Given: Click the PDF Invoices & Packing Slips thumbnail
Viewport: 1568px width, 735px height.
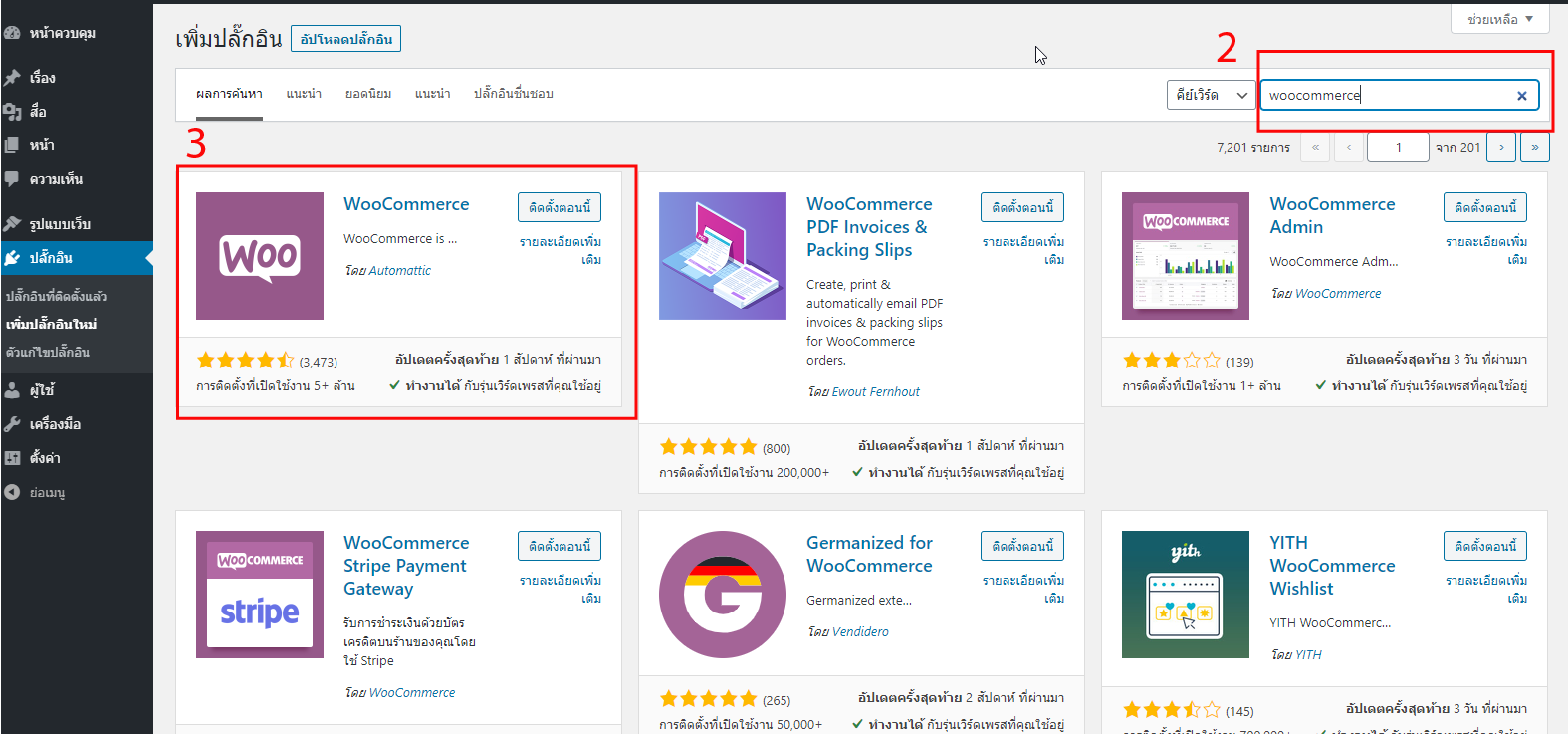Looking at the screenshot, I should (x=723, y=256).
